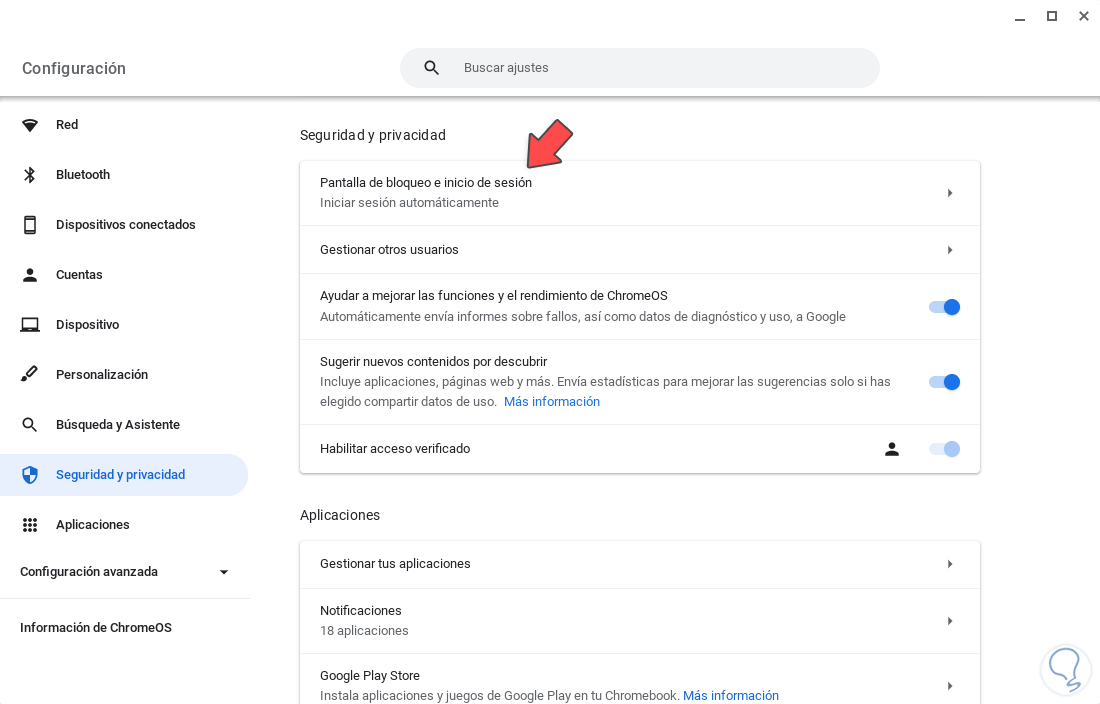Image resolution: width=1100 pixels, height=704 pixels.
Task: Click the laptop icon beside Dispositivo
Action: click(x=30, y=325)
